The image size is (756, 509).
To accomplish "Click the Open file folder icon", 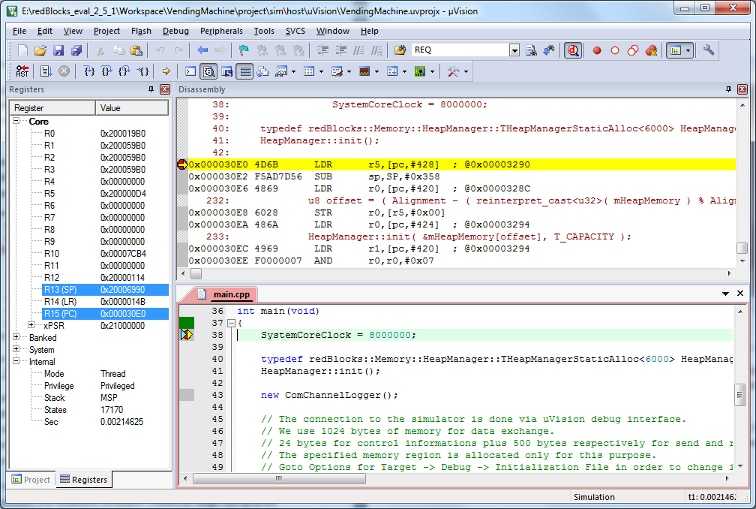I will [x=41, y=50].
